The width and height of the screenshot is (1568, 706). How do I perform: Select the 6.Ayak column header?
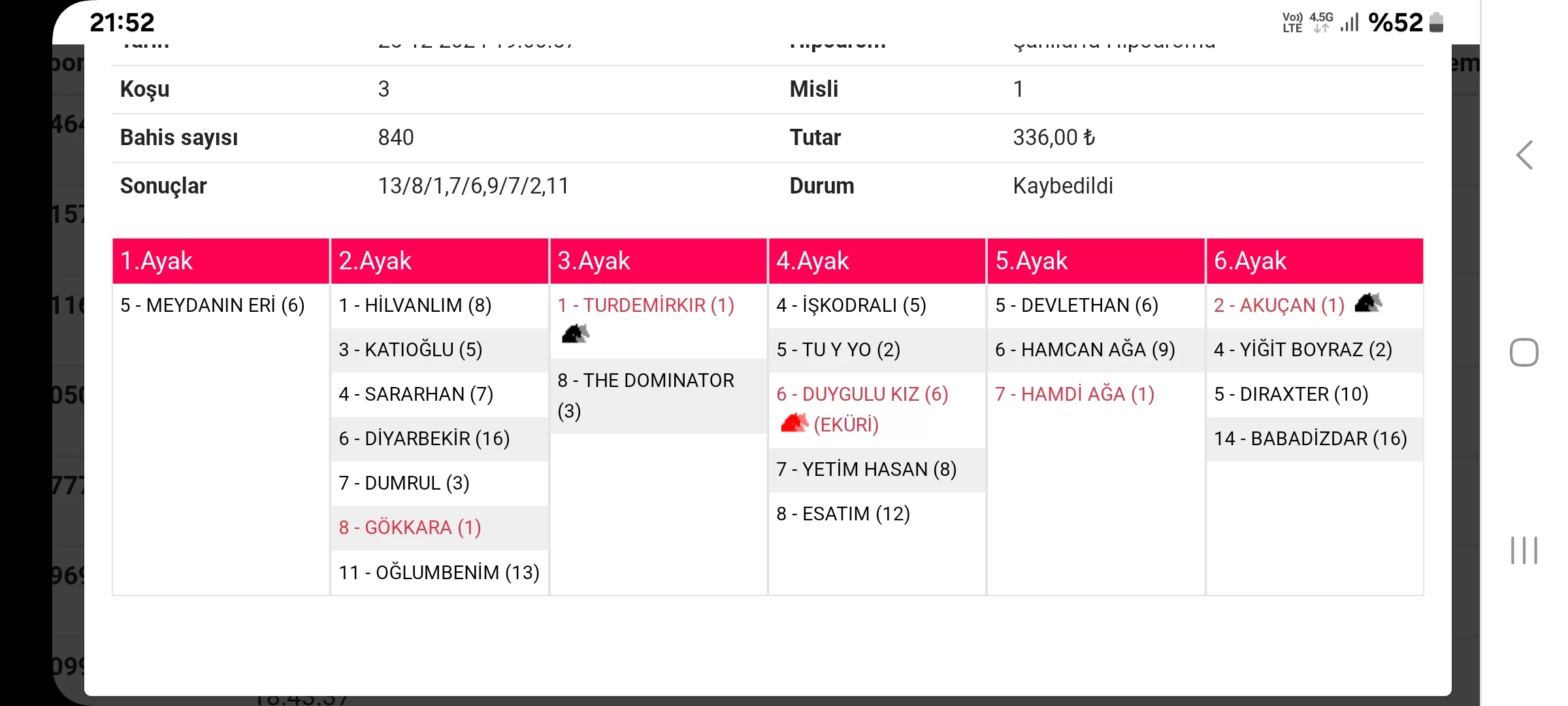[x=1315, y=261]
